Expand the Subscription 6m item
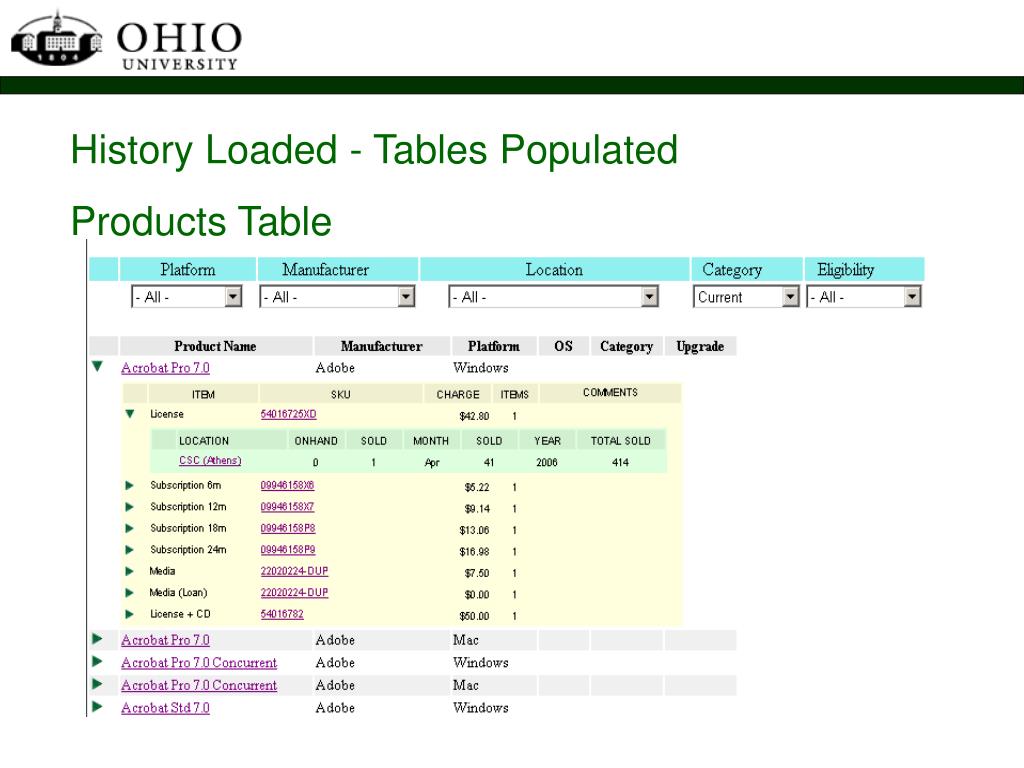This screenshot has height=768, width=1024. pyautogui.click(x=129, y=485)
